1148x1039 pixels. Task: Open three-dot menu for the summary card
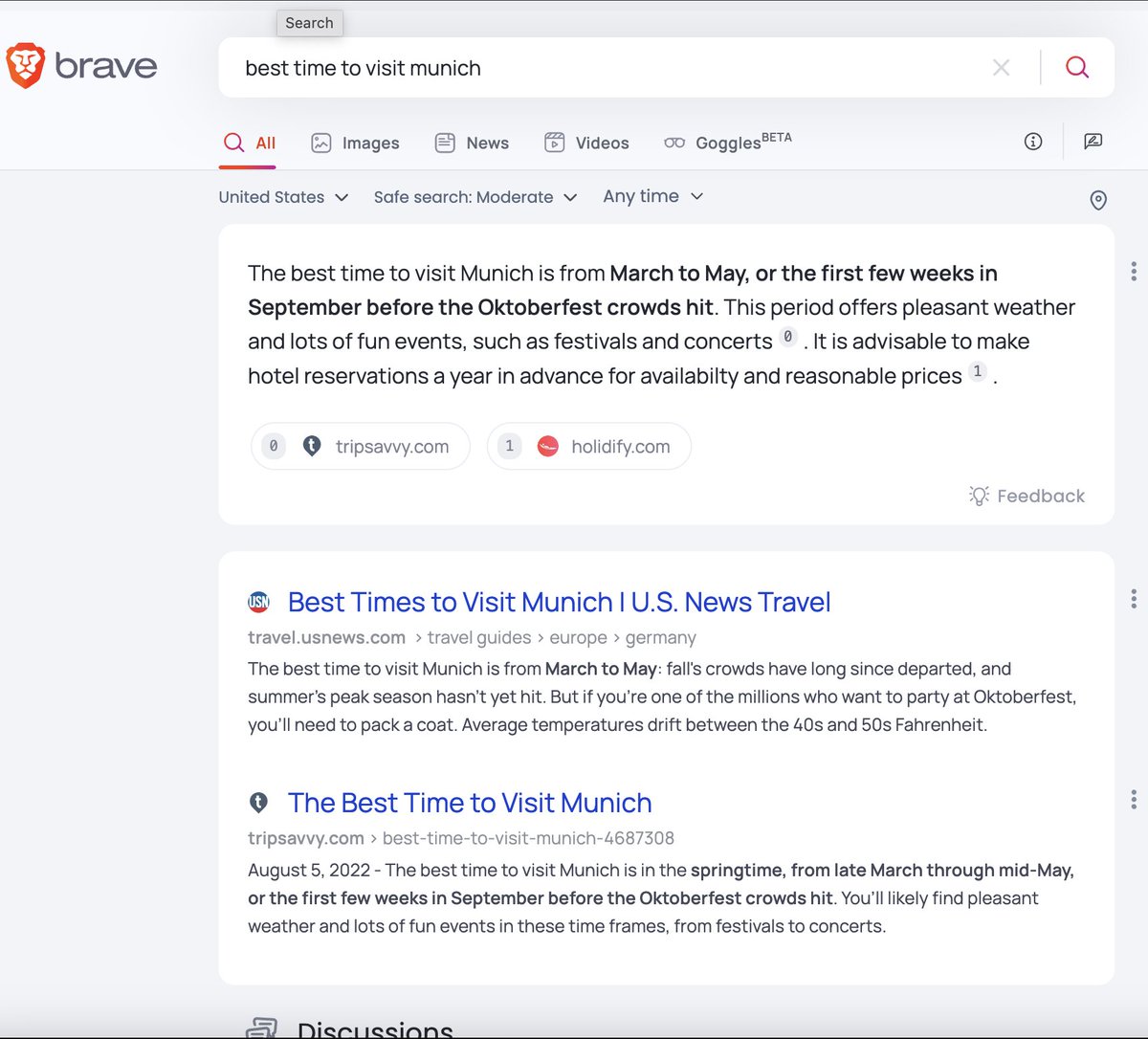pos(1134,271)
